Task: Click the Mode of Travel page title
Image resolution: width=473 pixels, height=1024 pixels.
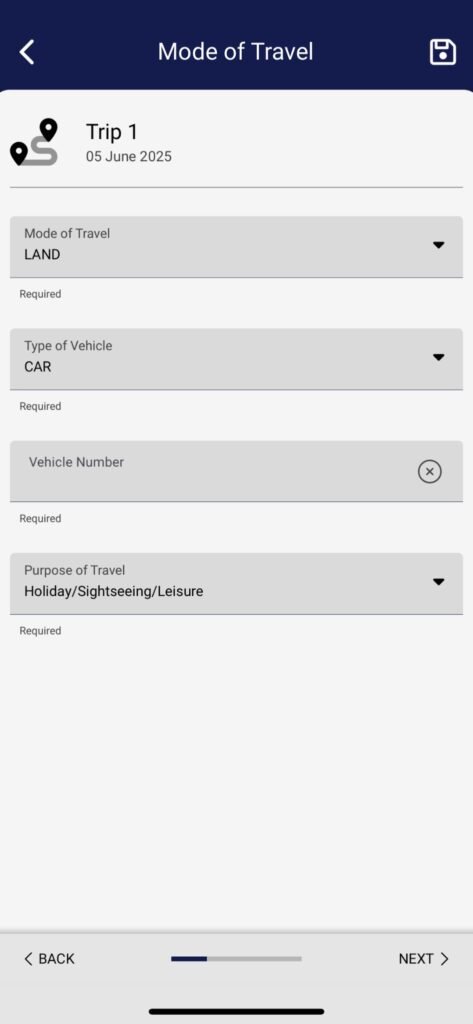Action: pyautogui.click(x=235, y=52)
